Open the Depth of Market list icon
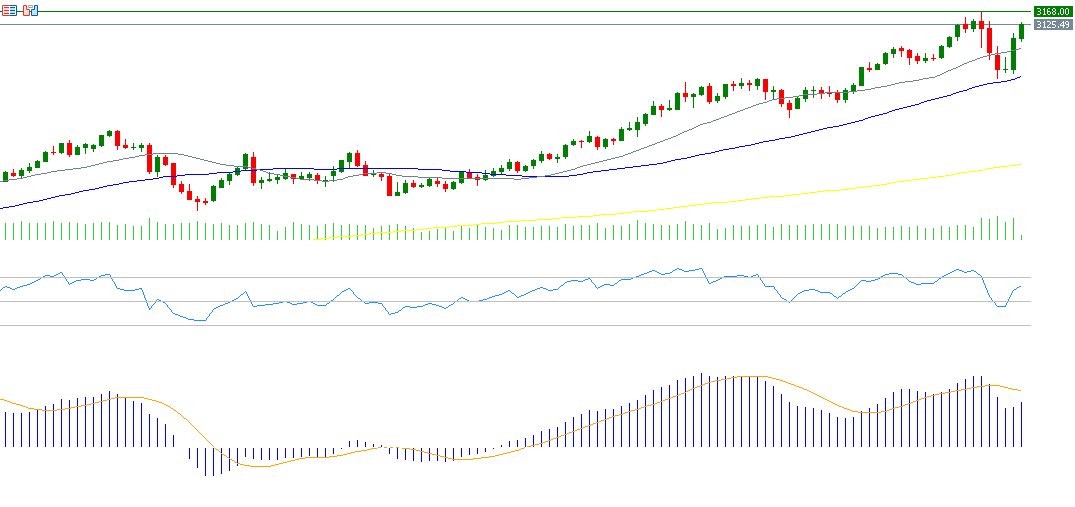 pos(10,10)
